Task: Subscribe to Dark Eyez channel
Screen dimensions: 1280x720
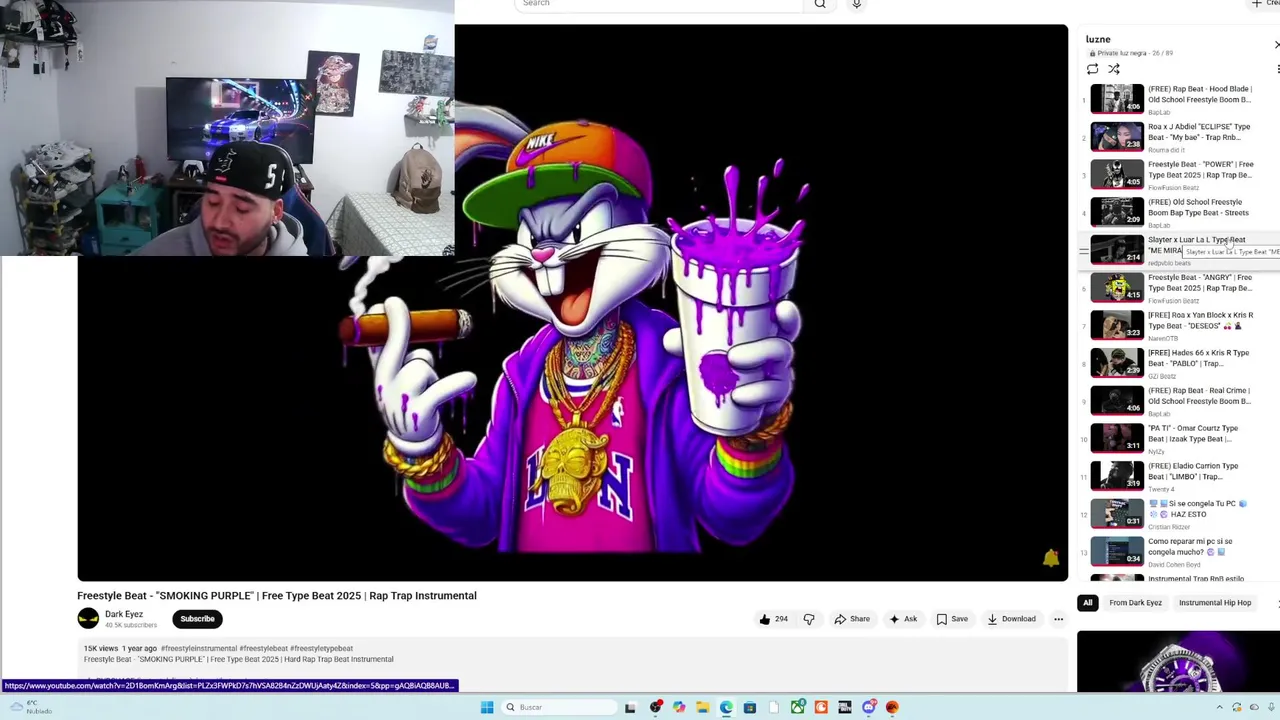Action: point(197,619)
